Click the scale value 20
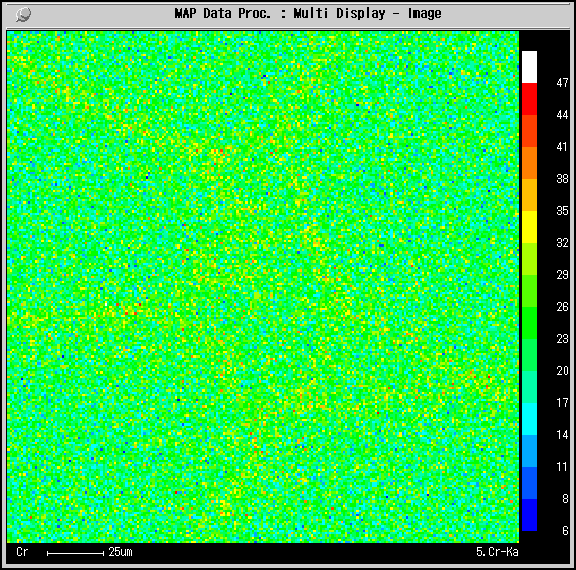The image size is (576, 570). [x=562, y=371]
